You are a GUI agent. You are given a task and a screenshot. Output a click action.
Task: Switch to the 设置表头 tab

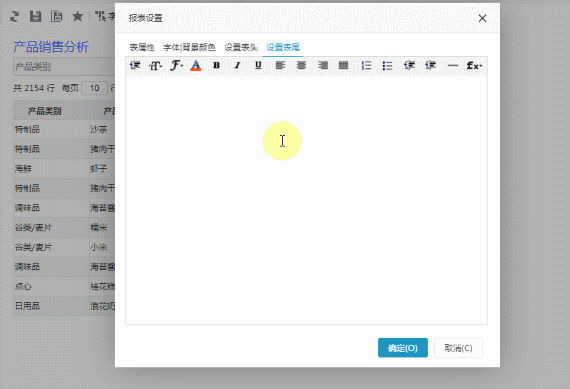click(x=241, y=47)
